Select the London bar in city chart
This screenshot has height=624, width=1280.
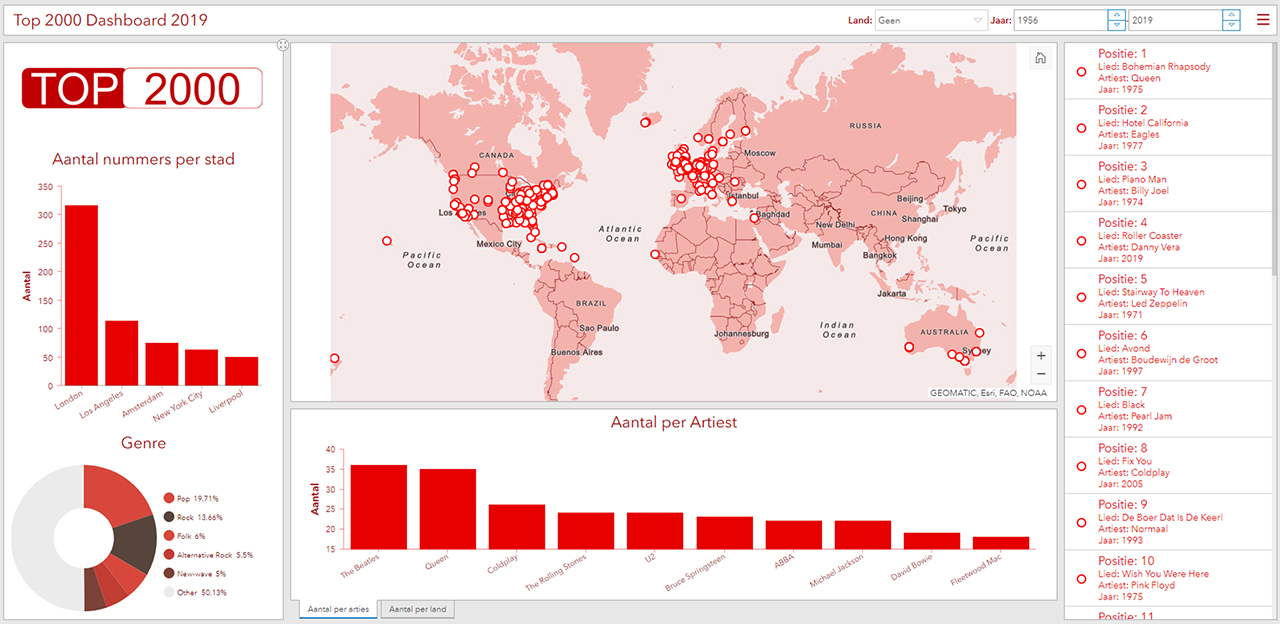point(82,295)
